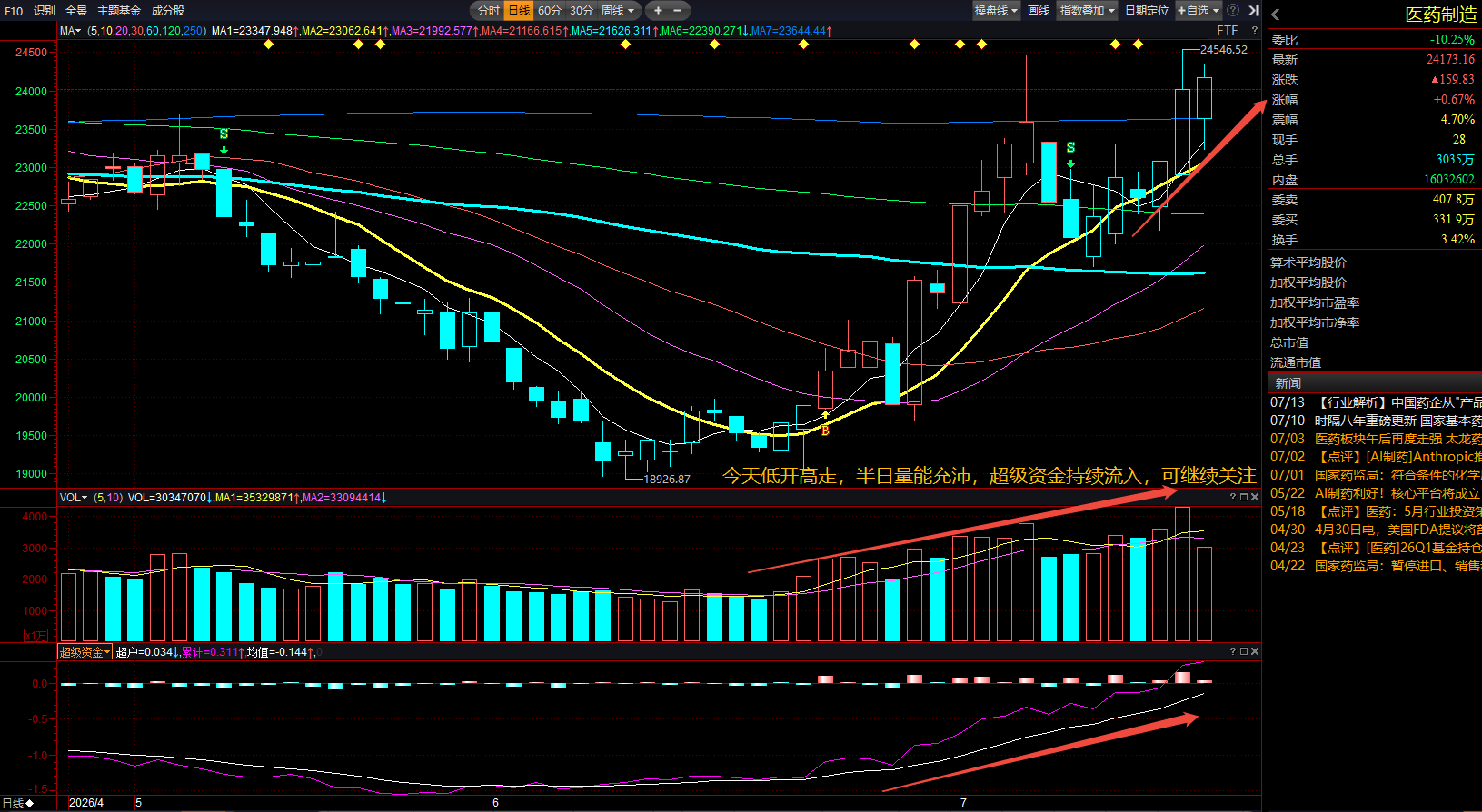The width and height of the screenshot is (1482, 812).
Task: Open 指数叠加 dropdown menu
Action: (1088, 11)
